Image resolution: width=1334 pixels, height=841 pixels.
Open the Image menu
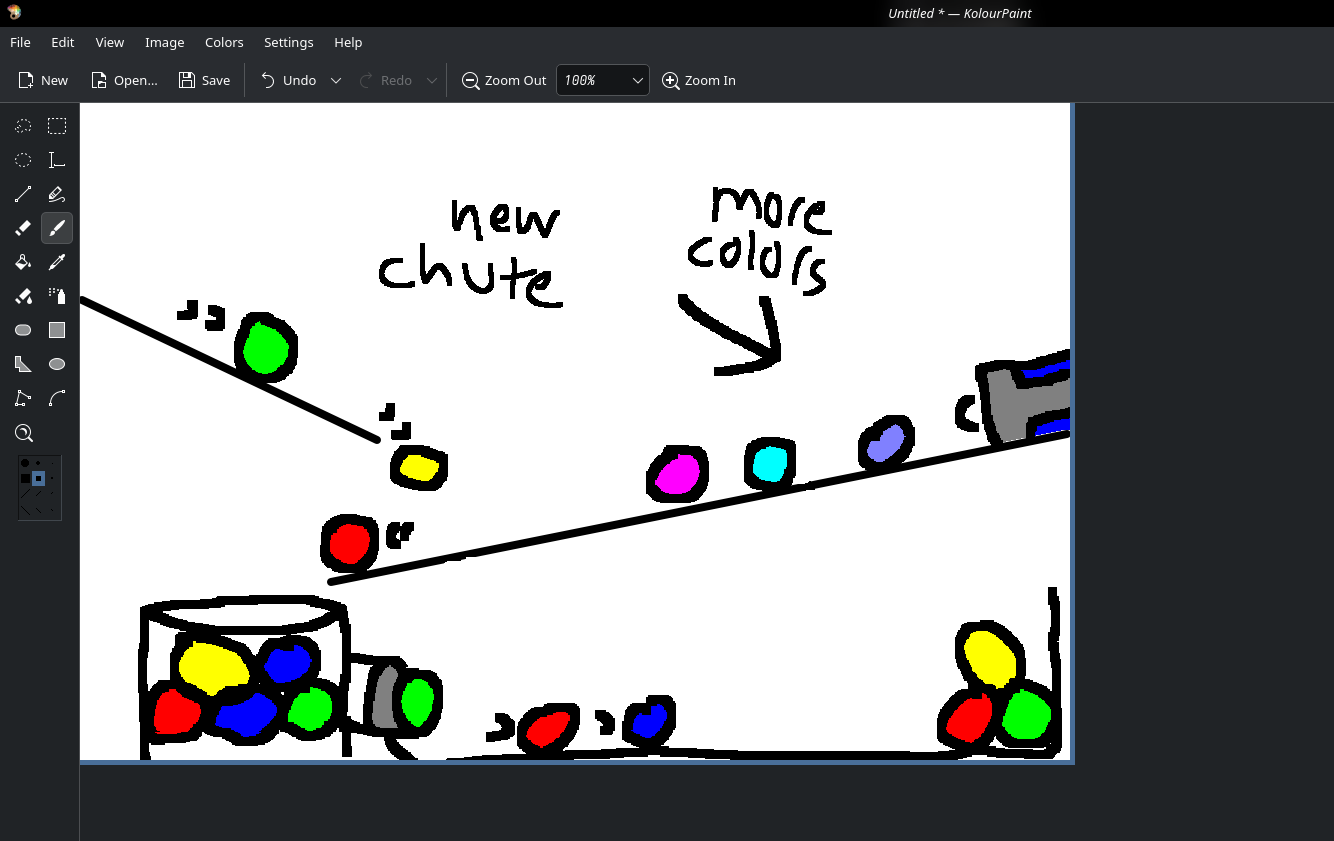click(164, 43)
